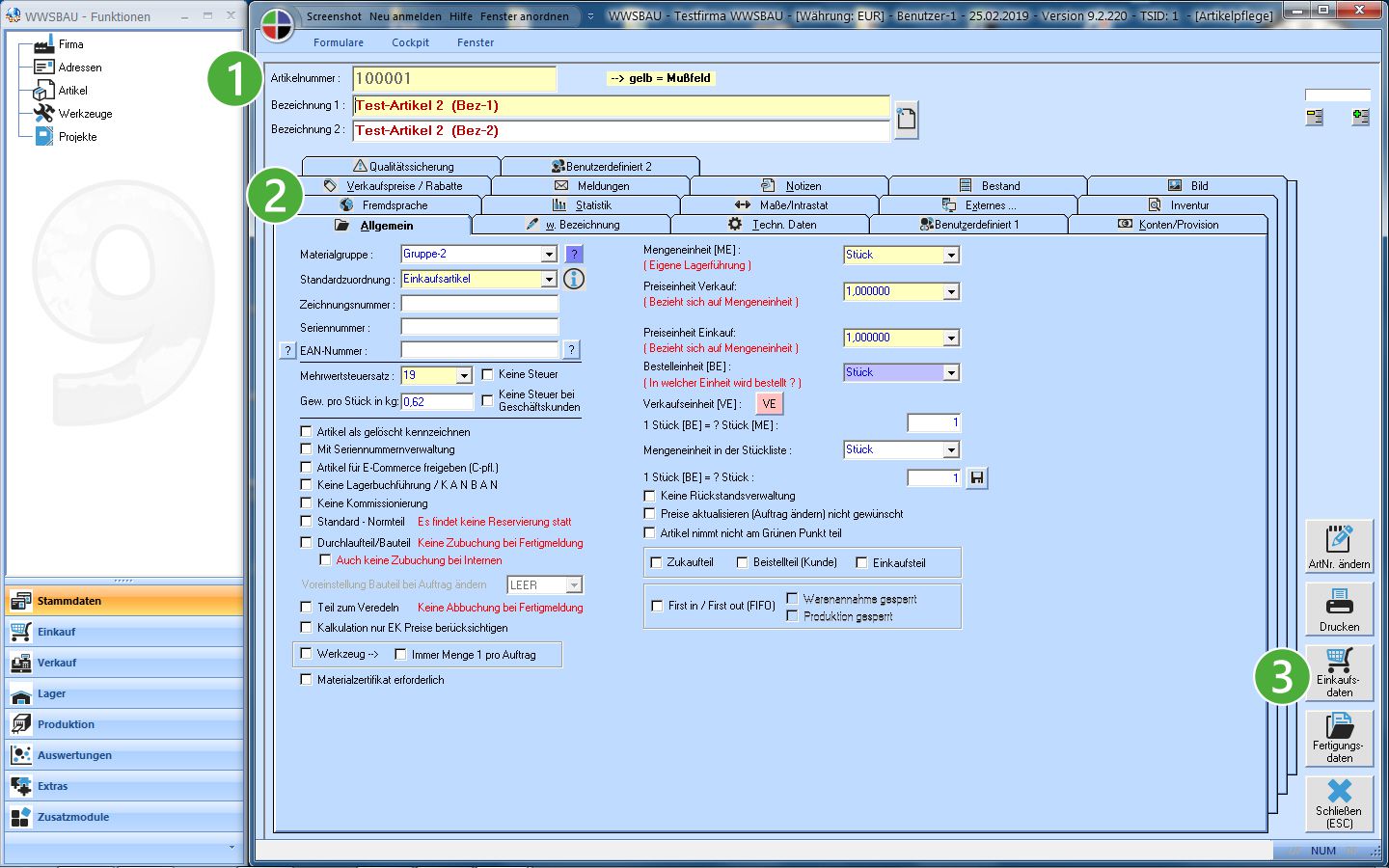Open the Cockpit menu
Viewport: 1389px width, 868px height.
(x=410, y=42)
